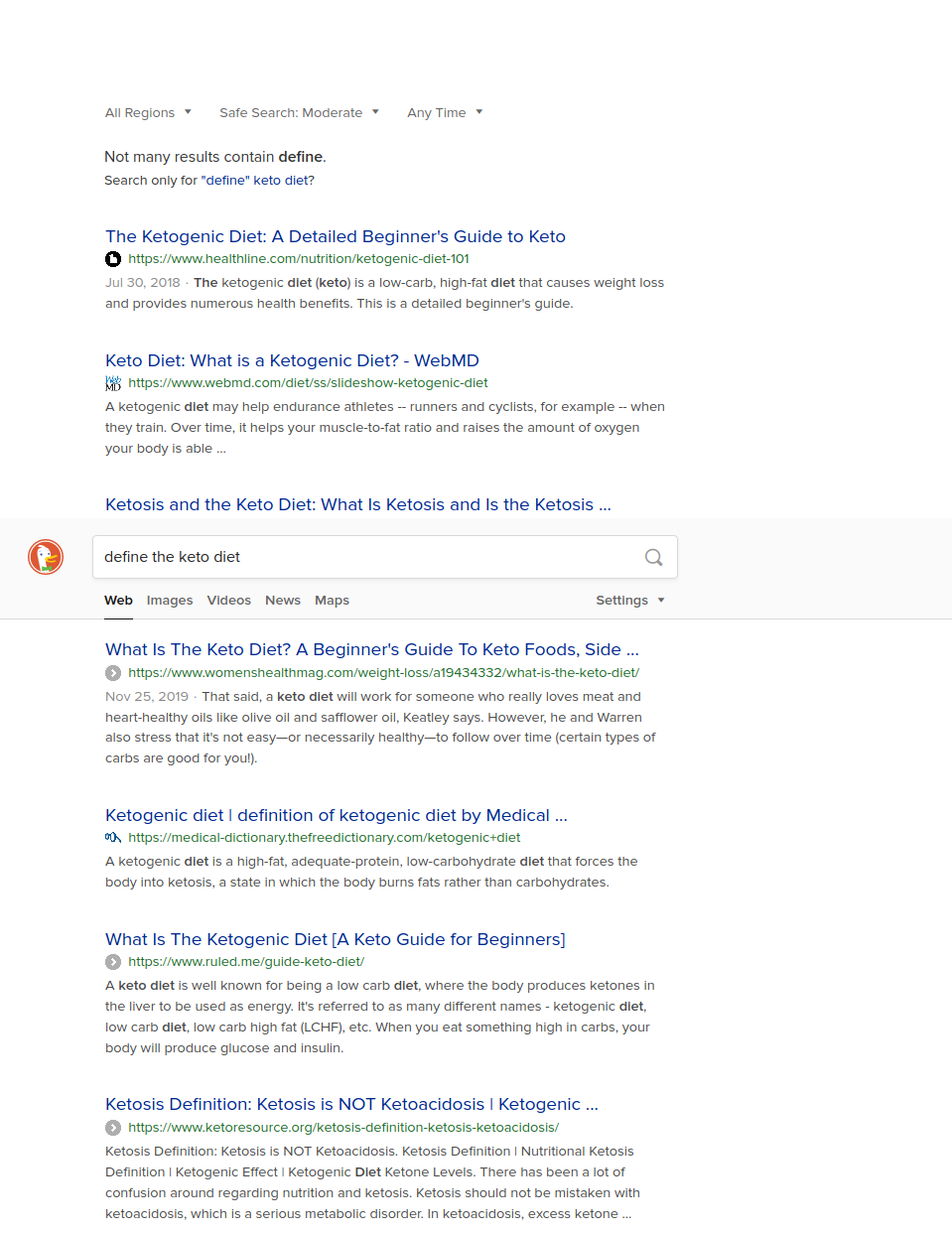Open 'The Ketogenic Diet: A Detailed Beginner's Guide' result
Screen dimensions: 952x1234
336,236
